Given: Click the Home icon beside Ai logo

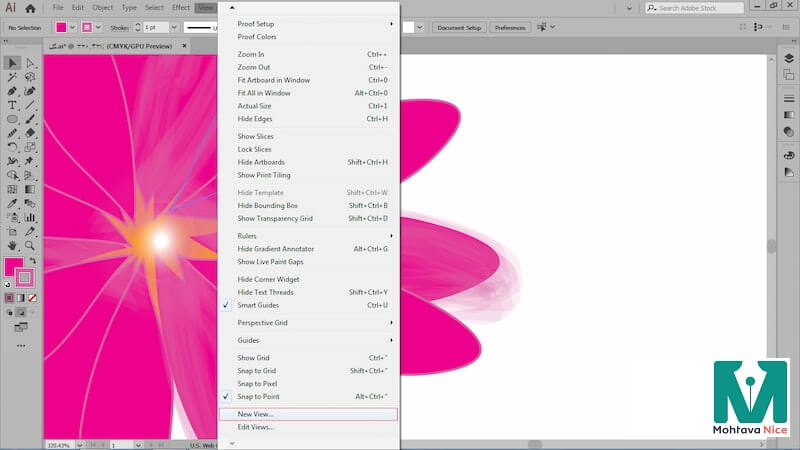Looking at the screenshot, I should (x=30, y=8).
